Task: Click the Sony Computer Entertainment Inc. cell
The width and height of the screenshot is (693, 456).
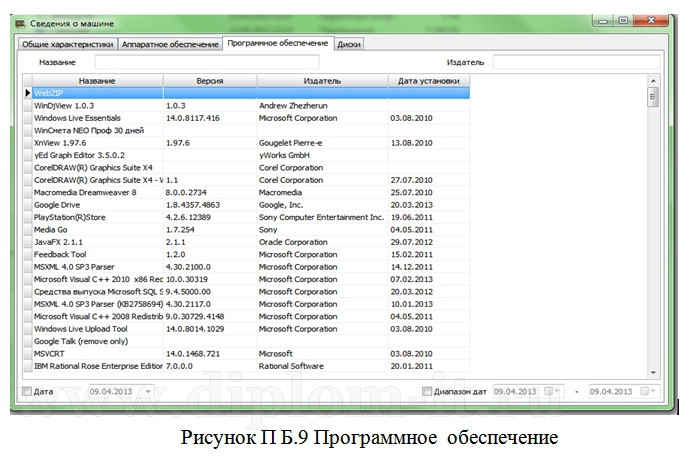Action: coord(322,217)
